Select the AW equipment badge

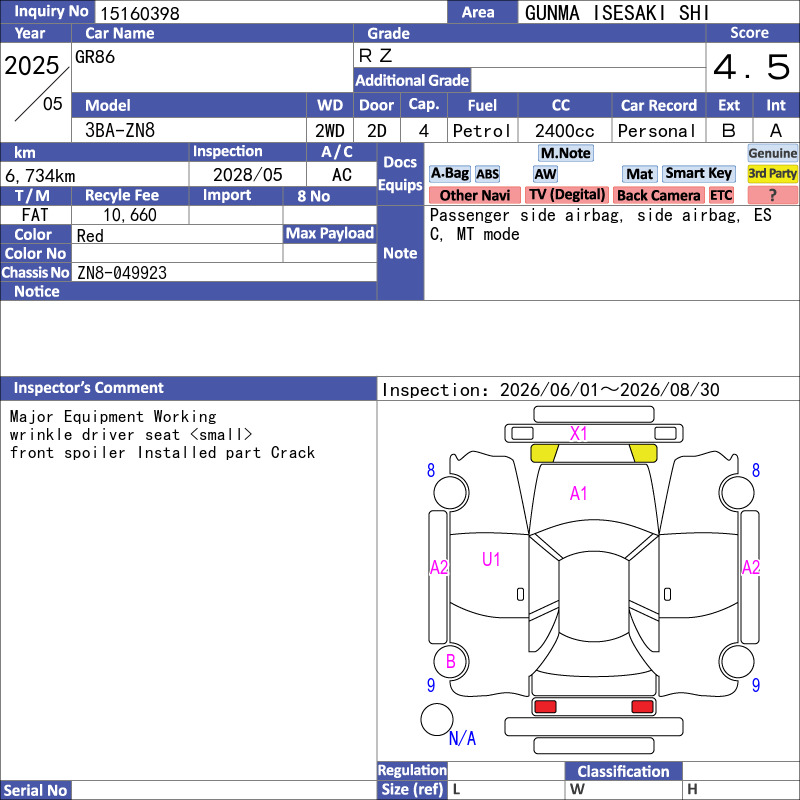(x=545, y=174)
